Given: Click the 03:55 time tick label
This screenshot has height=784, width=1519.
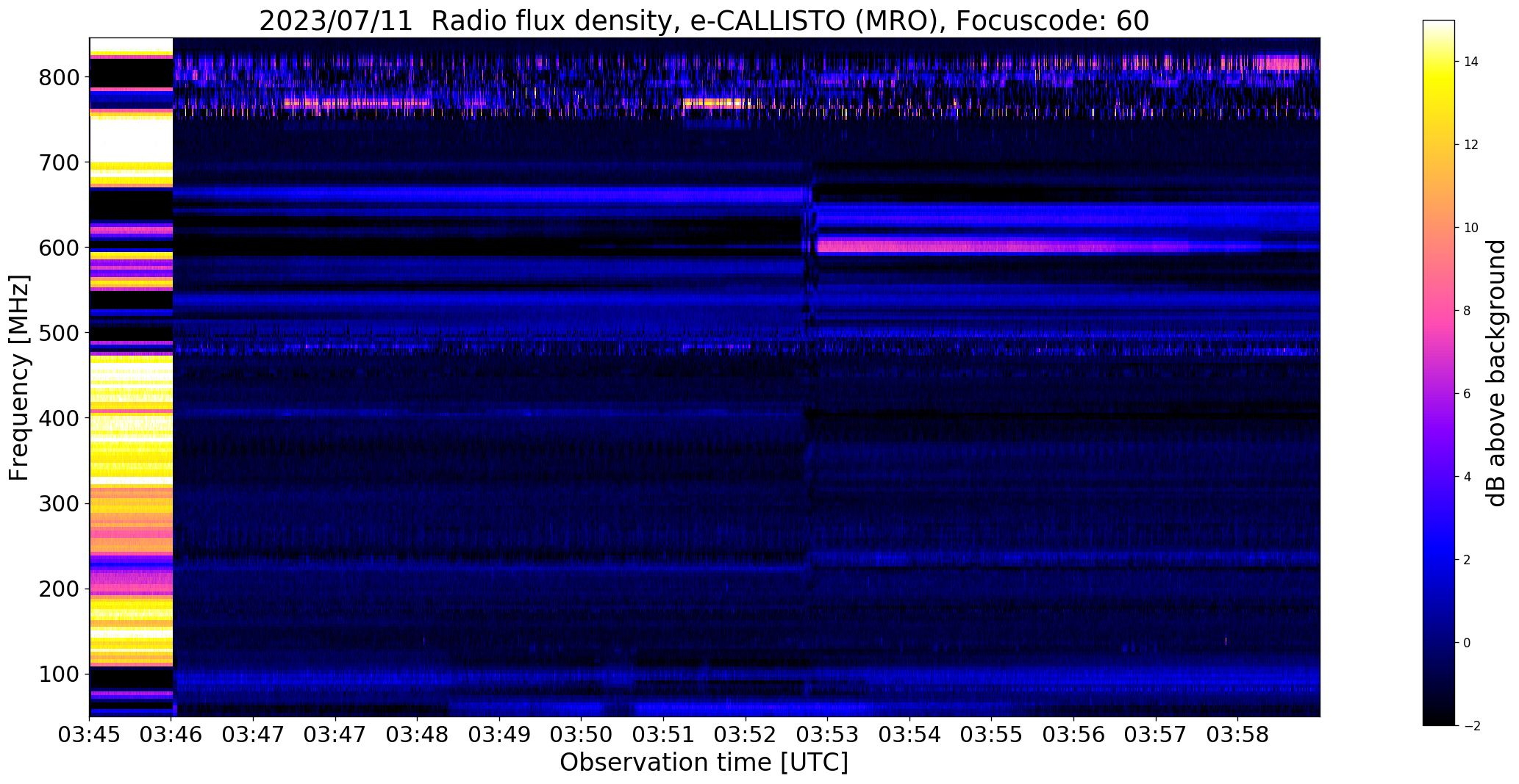Looking at the screenshot, I should [x=992, y=735].
